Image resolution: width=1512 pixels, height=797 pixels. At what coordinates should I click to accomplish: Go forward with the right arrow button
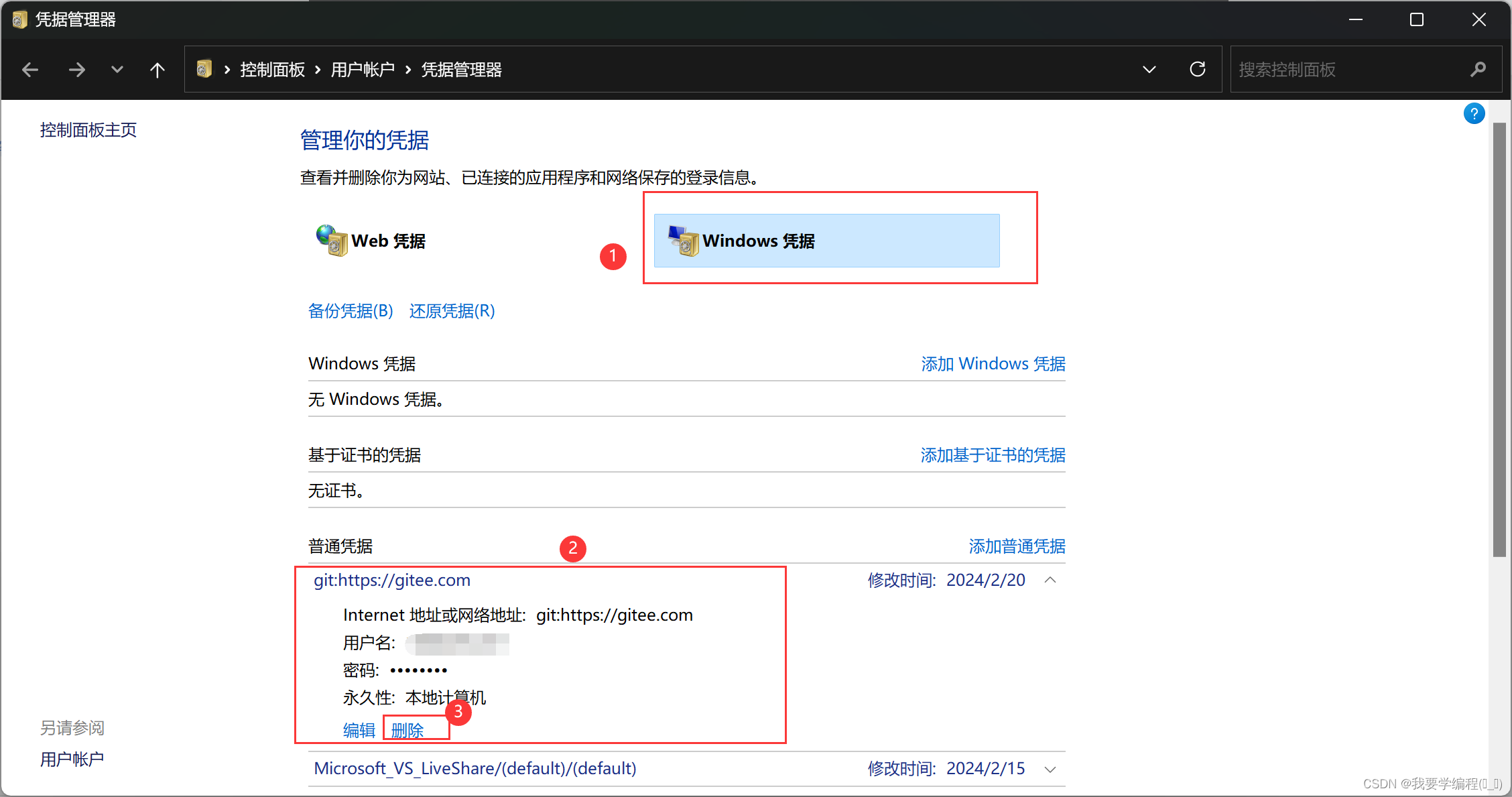tap(77, 70)
